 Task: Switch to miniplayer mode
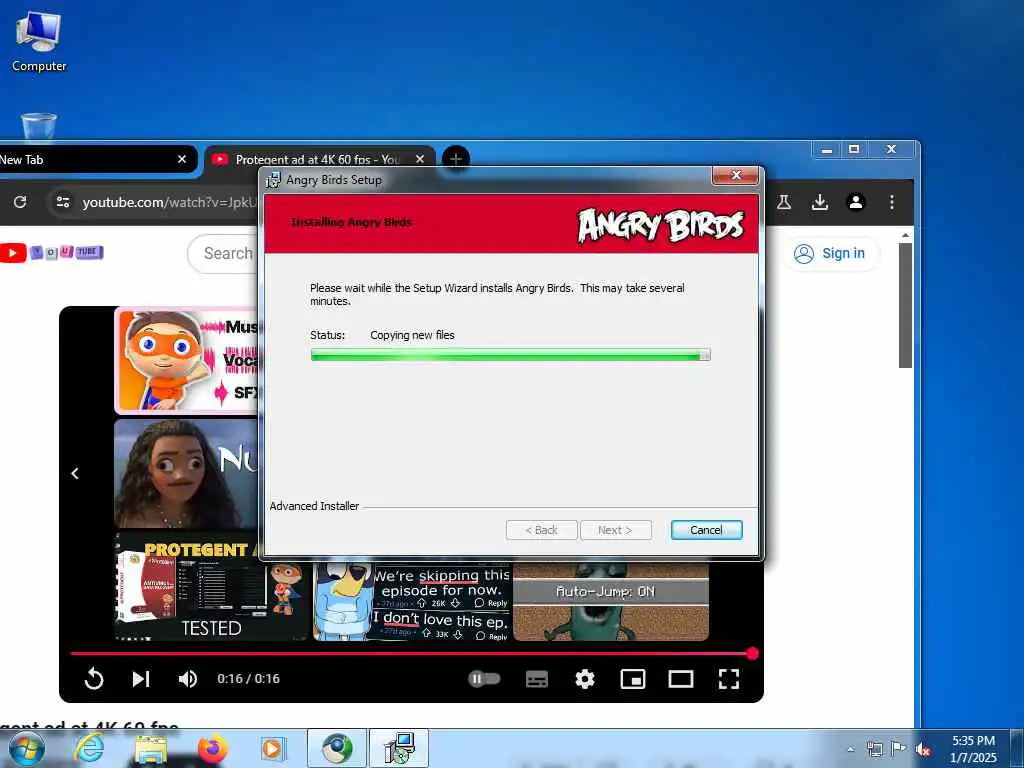633,679
